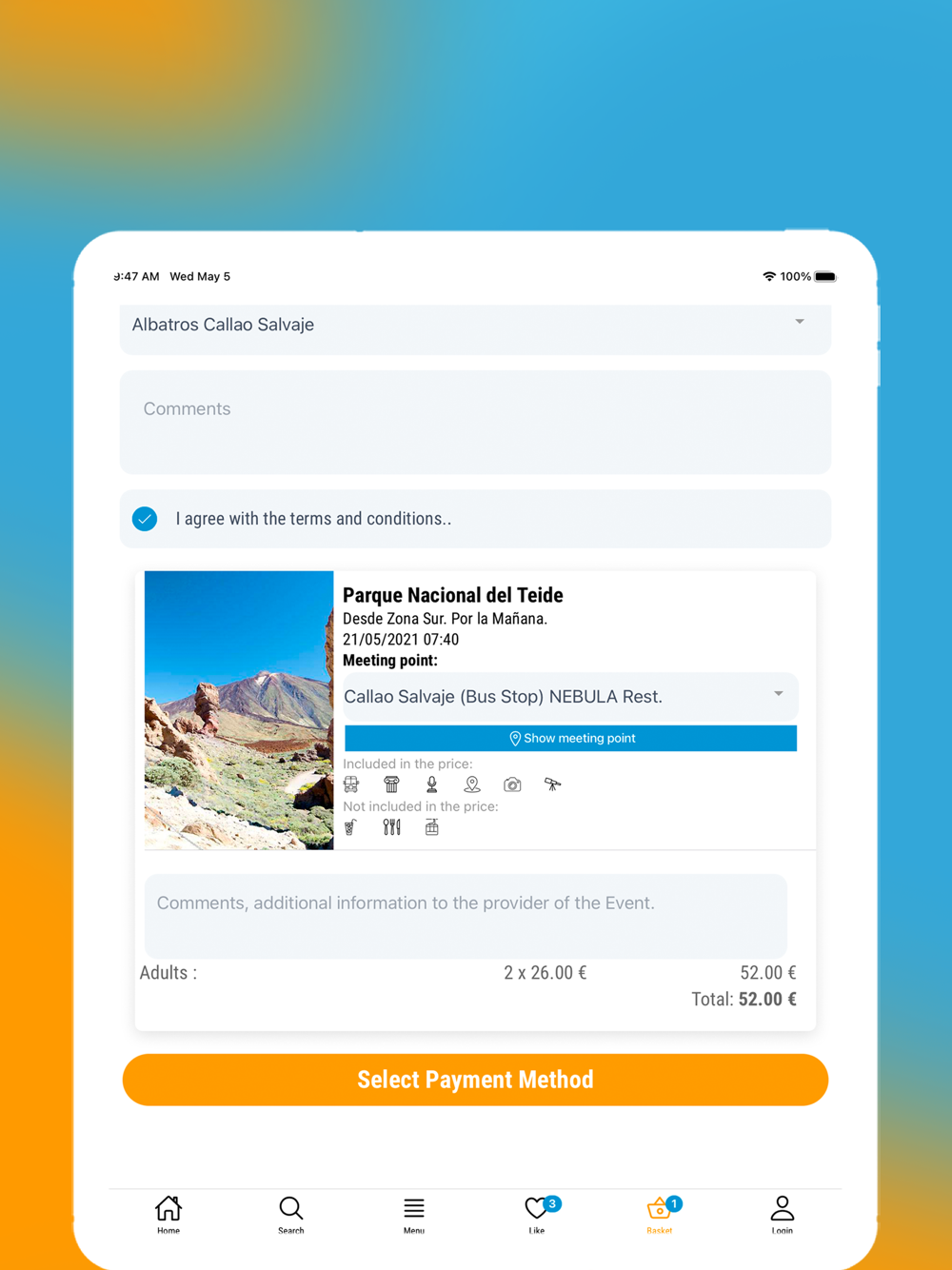Focus the top Comments text field
Image resolution: width=952 pixels, height=1270 pixels.
click(475, 423)
